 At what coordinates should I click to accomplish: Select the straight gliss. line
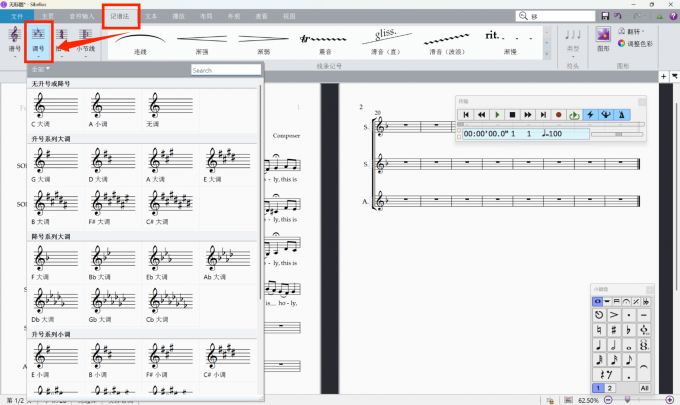(x=386, y=43)
